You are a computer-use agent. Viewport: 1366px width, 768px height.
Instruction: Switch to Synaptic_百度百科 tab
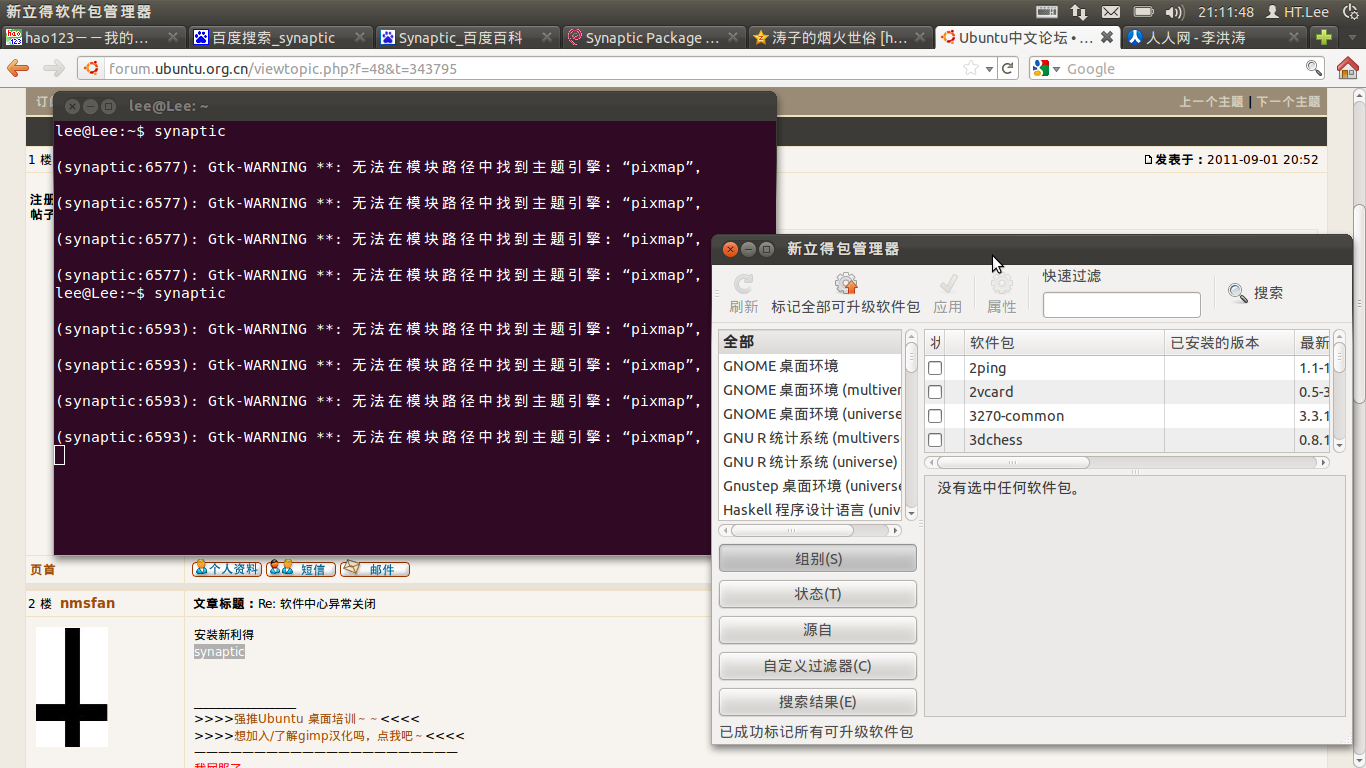[x=467, y=37]
